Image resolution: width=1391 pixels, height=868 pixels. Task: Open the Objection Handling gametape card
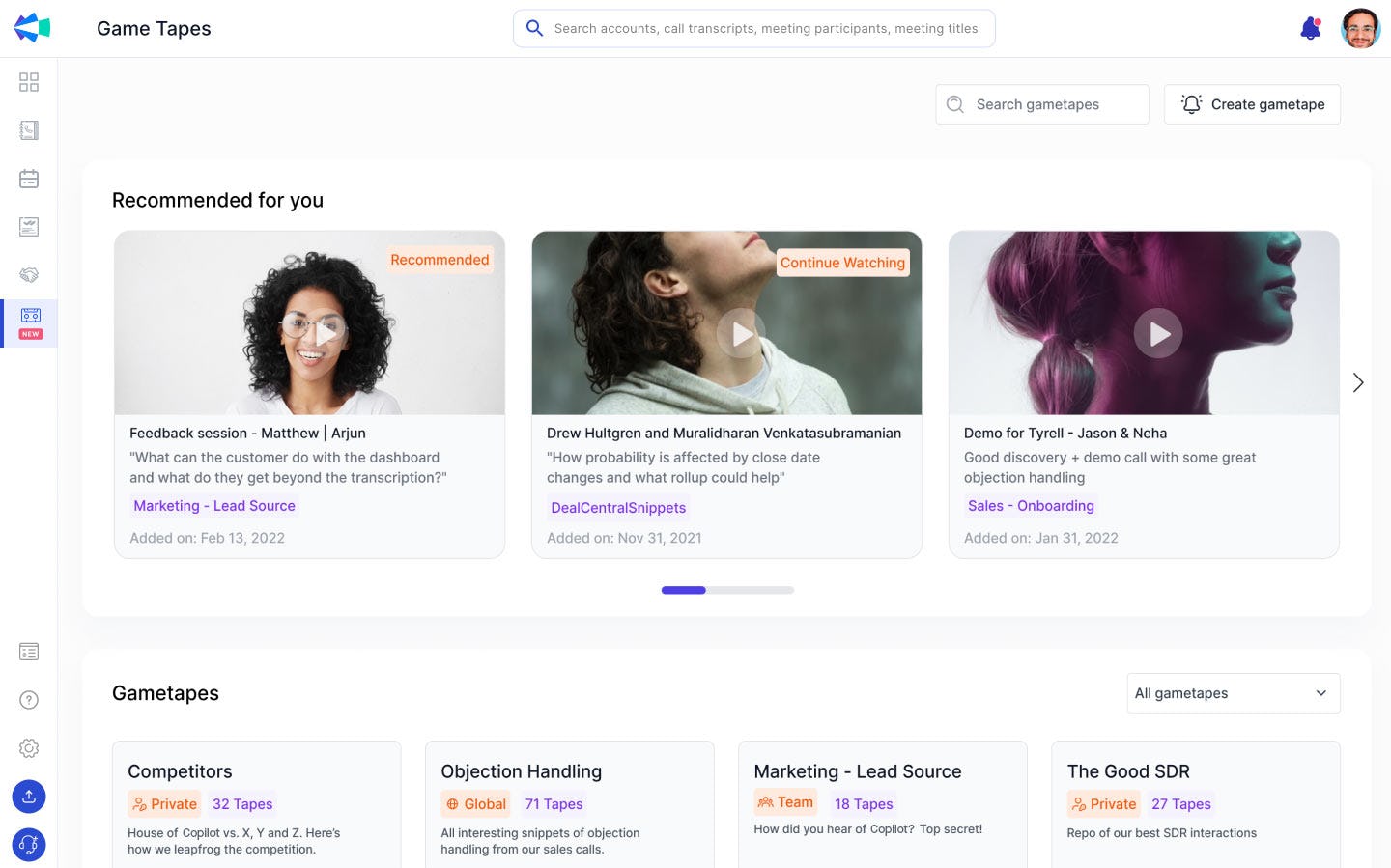pyautogui.click(x=569, y=801)
